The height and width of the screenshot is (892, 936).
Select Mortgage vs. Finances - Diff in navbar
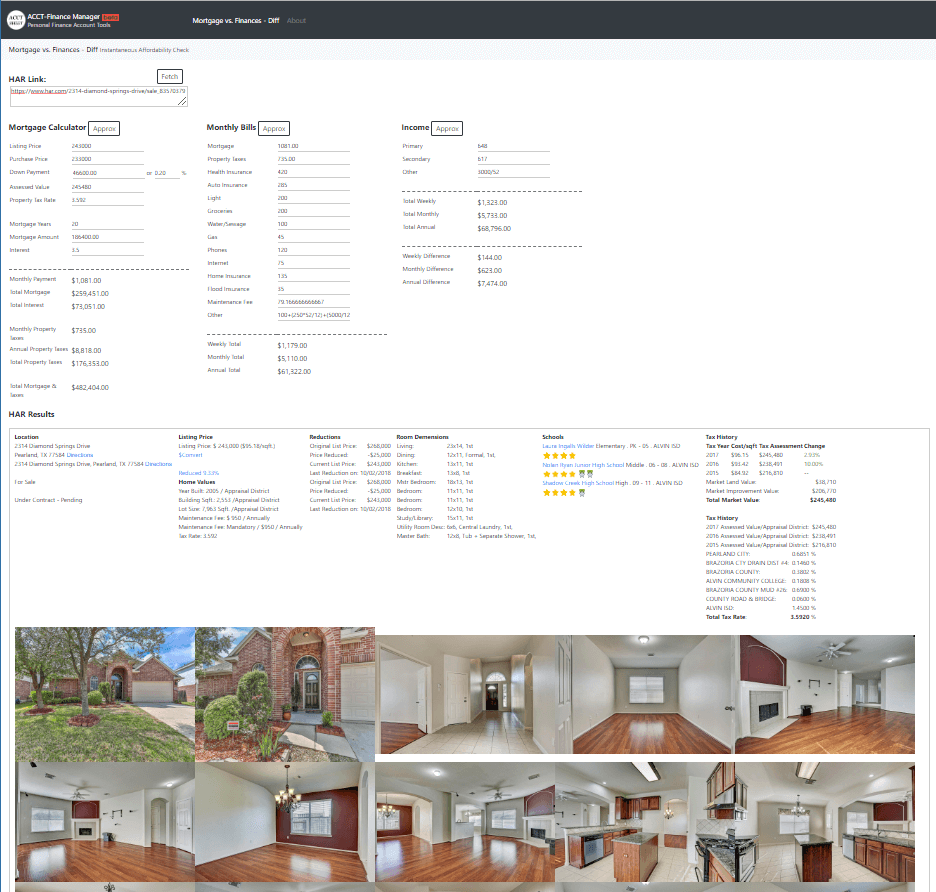235,20
